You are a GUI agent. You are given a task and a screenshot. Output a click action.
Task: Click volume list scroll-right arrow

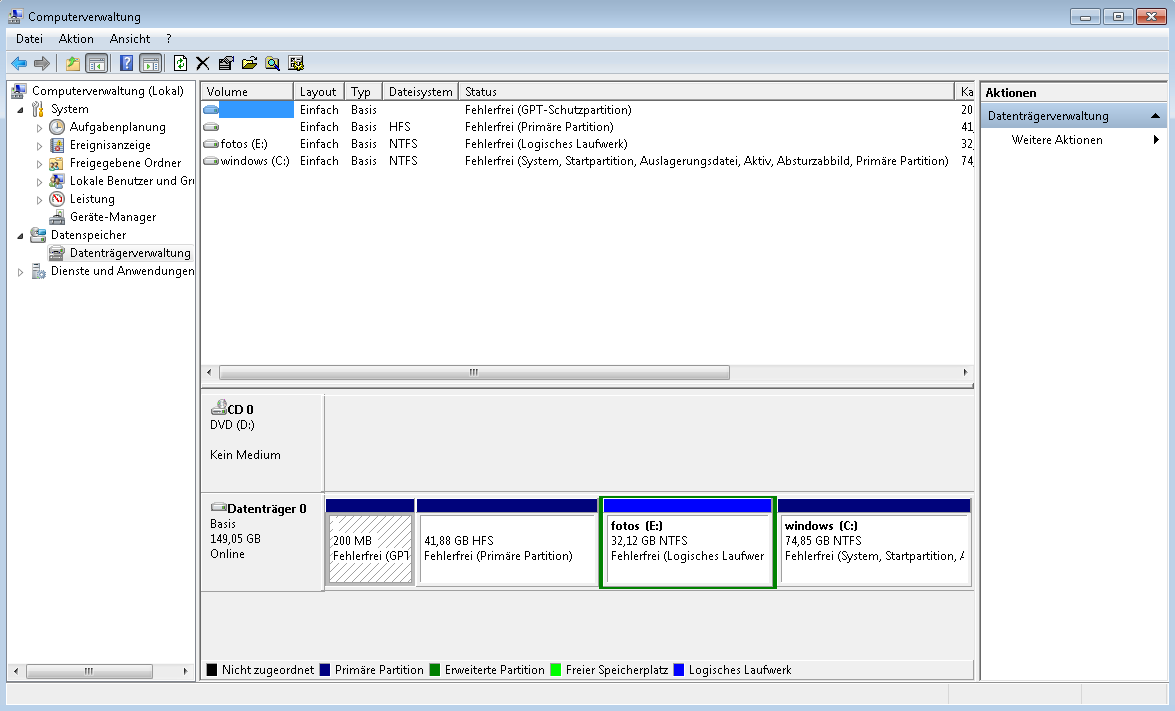point(965,372)
